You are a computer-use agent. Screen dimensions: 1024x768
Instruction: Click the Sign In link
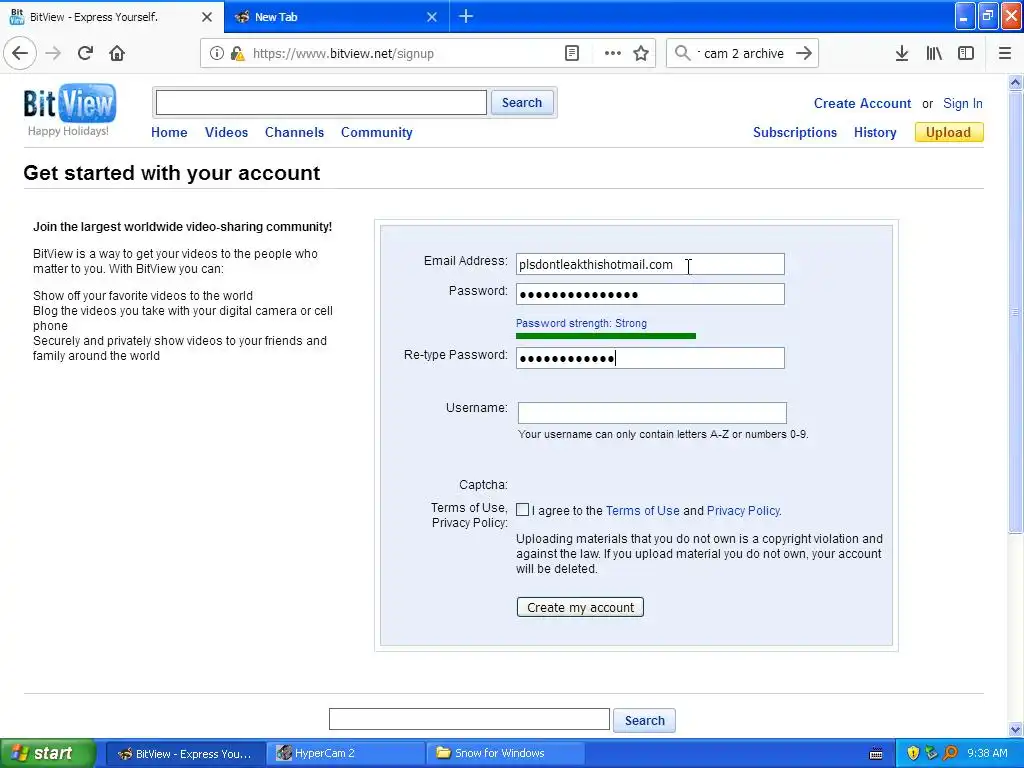[x=963, y=103]
